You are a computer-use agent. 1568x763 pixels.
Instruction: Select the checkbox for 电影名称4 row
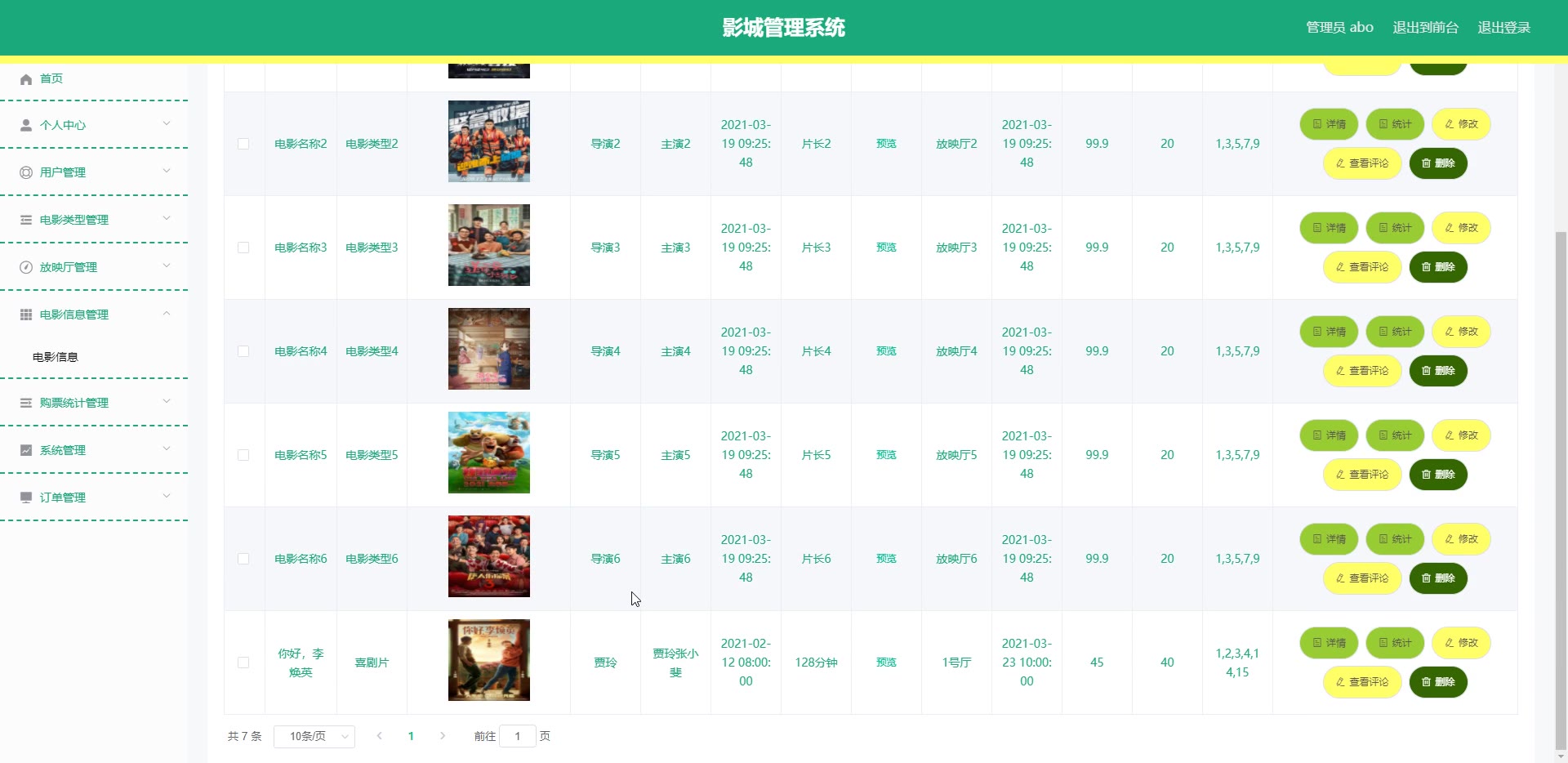pos(243,351)
